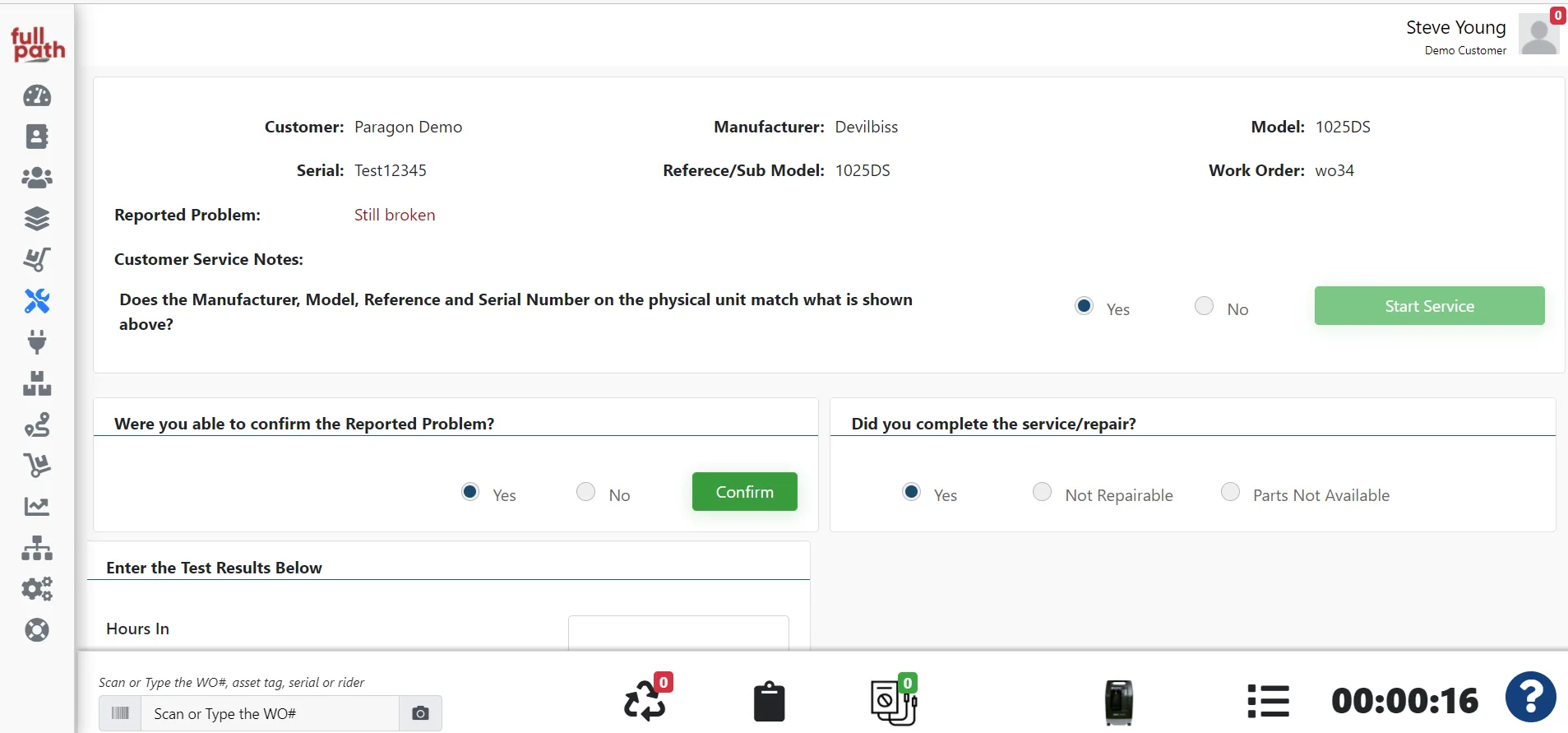
Task: Click the Hours In input field
Action: click(678, 632)
